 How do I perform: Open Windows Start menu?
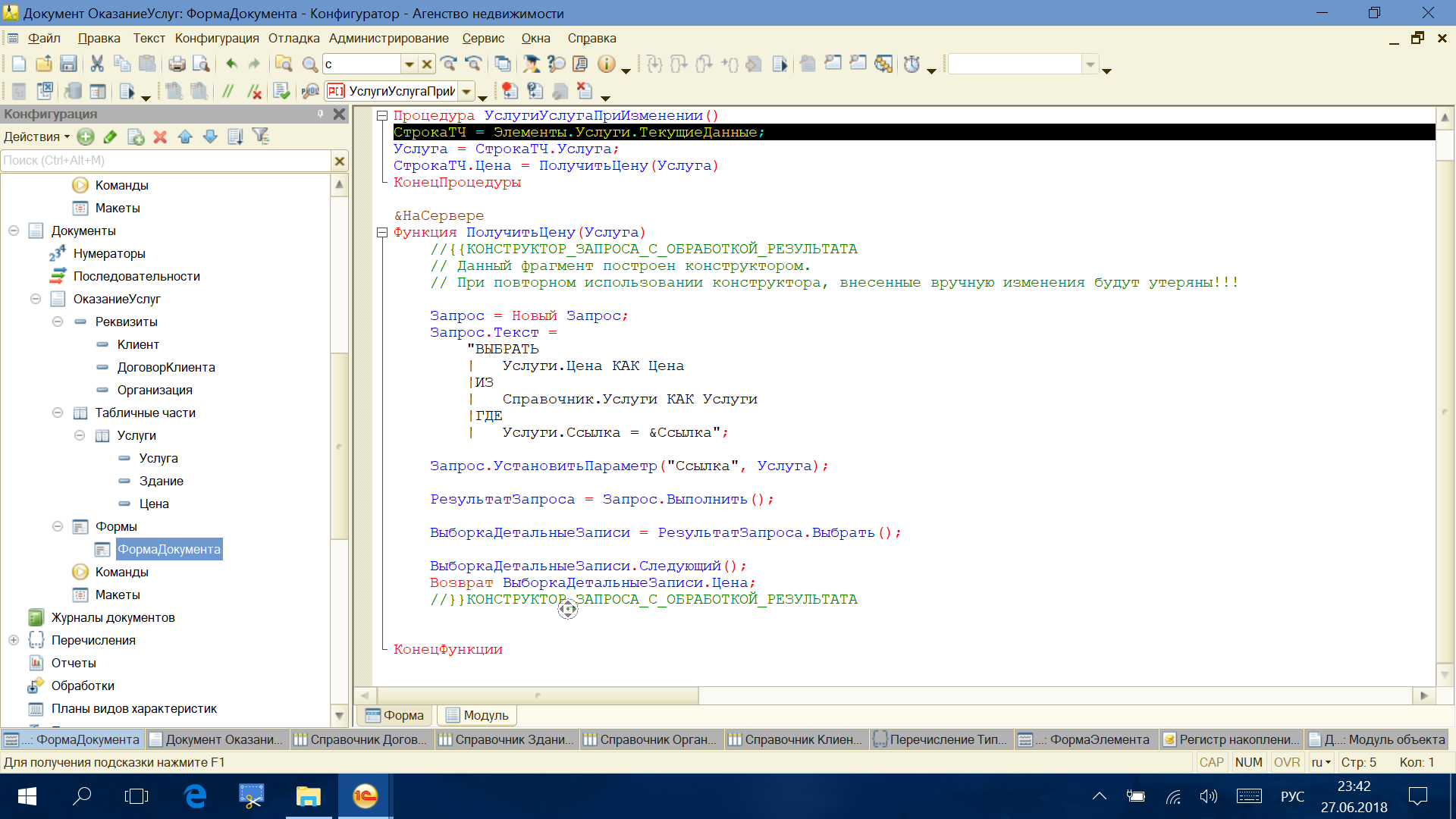coord(27,796)
